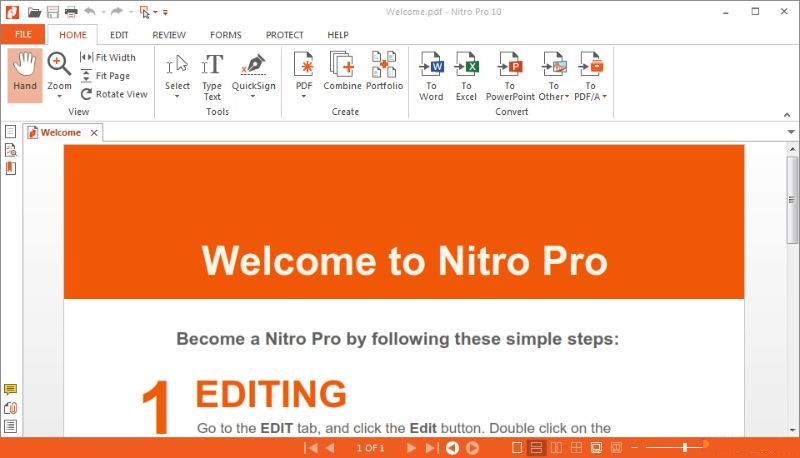Save the document with the floppy icon

pos(53,12)
